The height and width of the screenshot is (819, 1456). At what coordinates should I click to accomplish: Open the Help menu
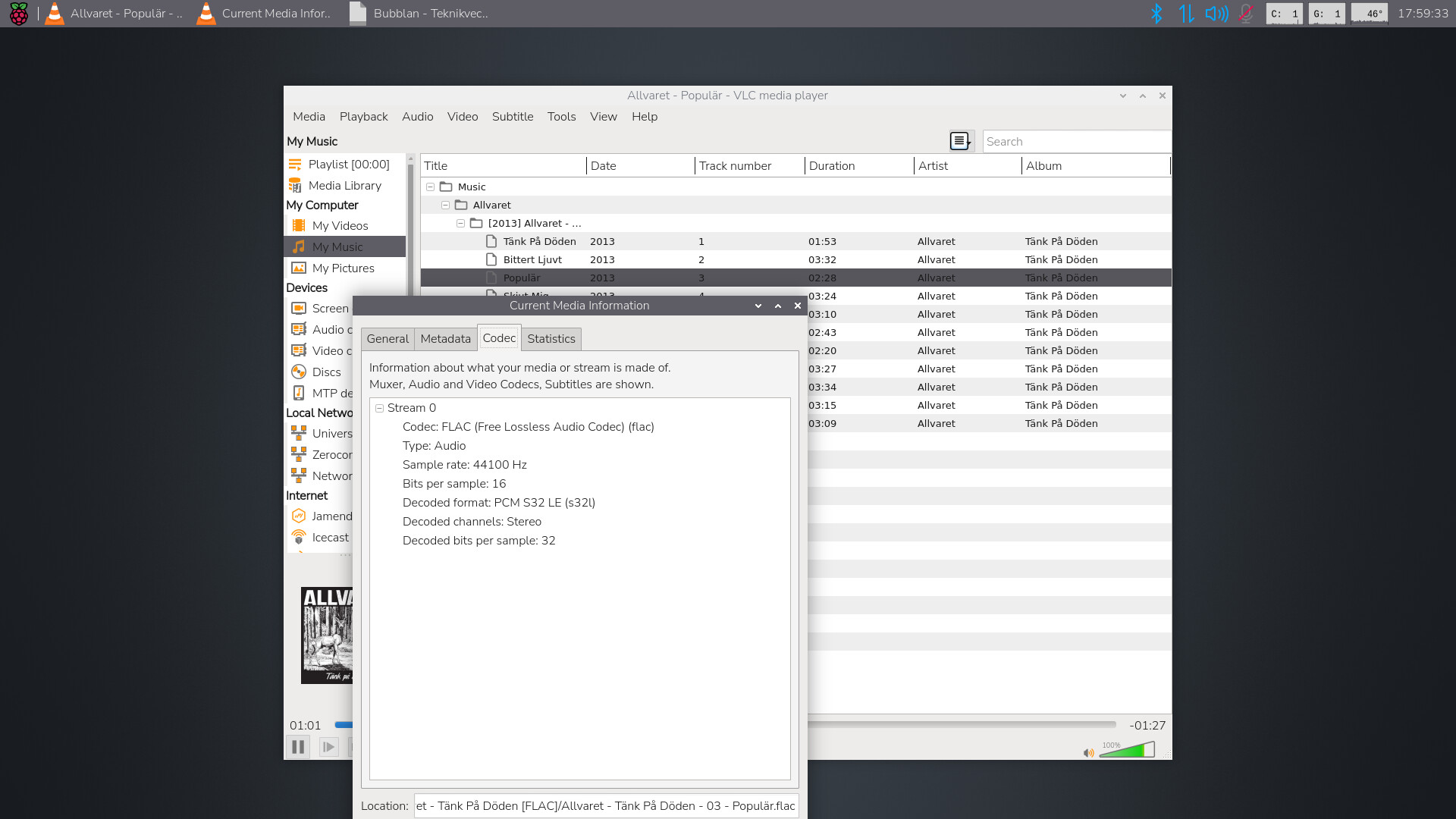[x=645, y=117]
